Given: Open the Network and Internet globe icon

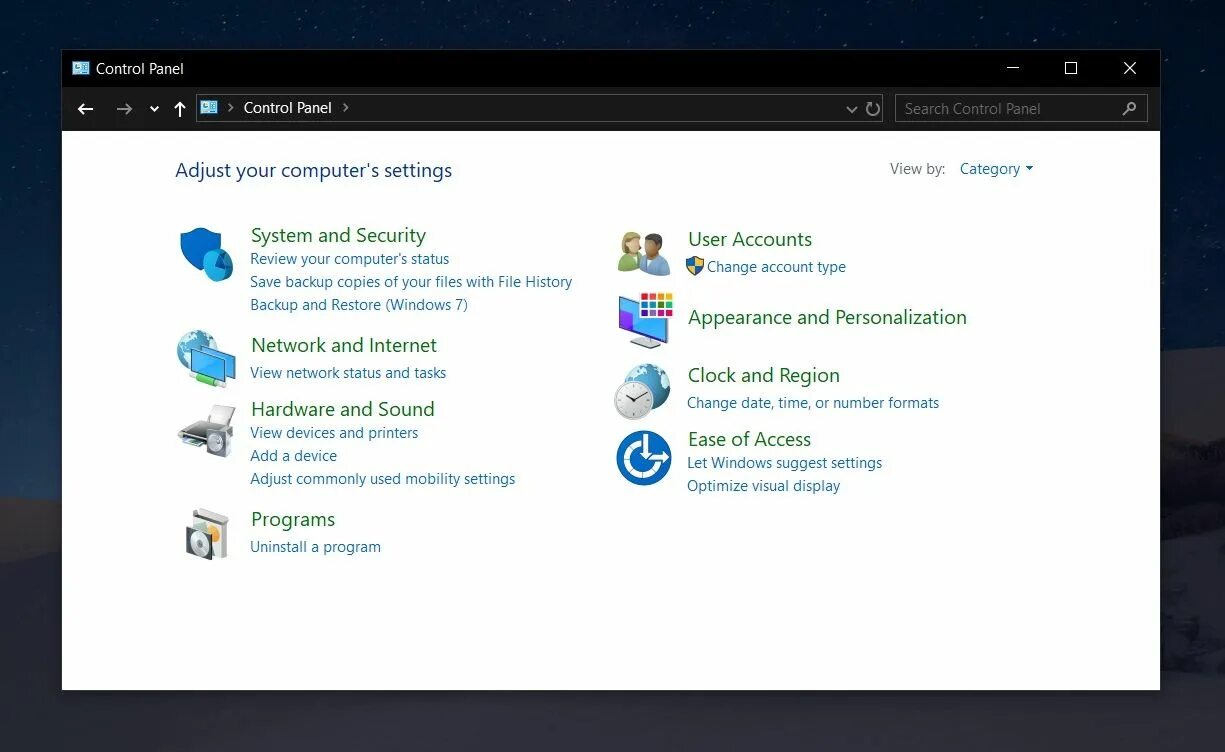Looking at the screenshot, I should 206,359.
